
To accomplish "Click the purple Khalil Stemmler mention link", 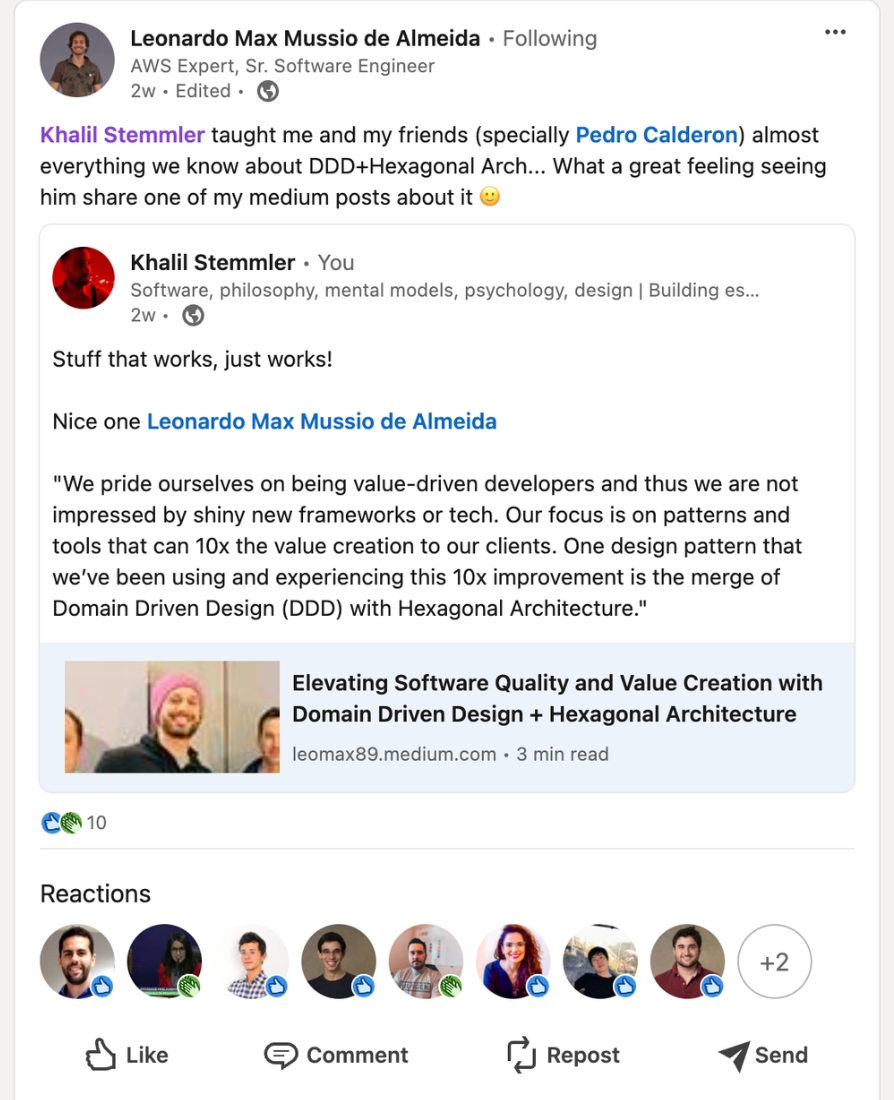I will [x=122, y=135].
